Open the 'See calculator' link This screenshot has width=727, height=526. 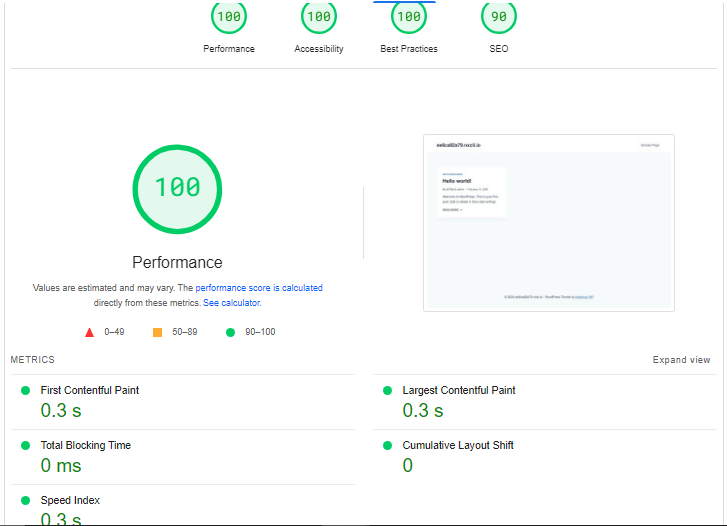231,302
